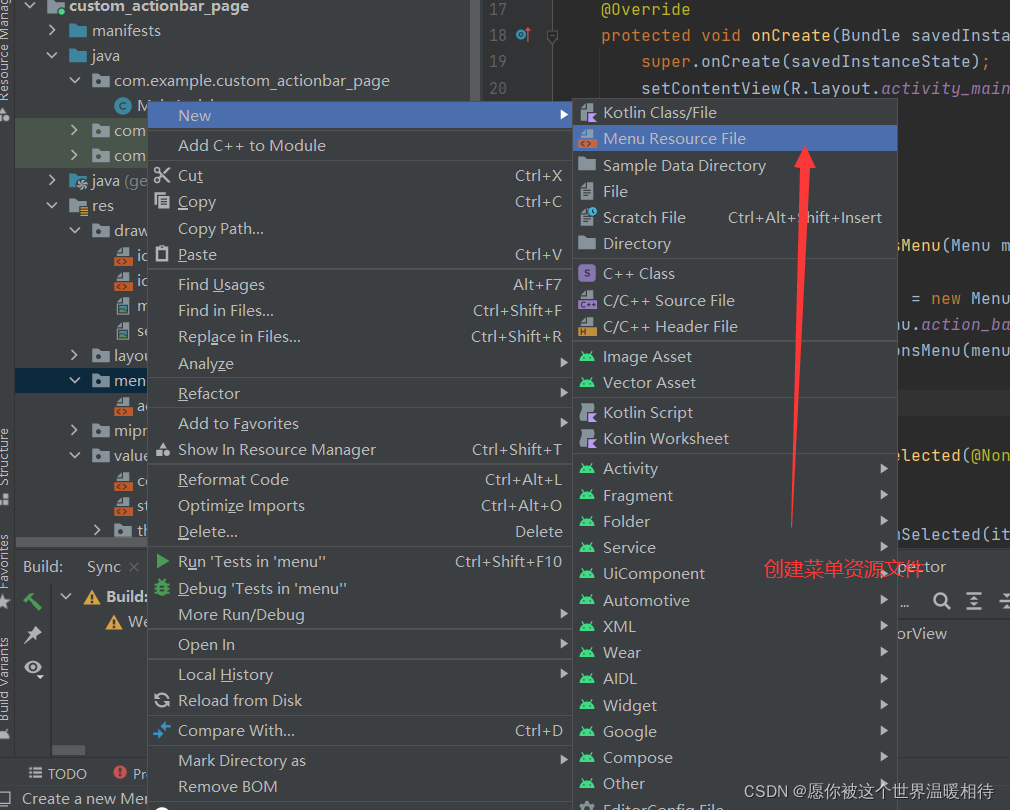This screenshot has width=1010, height=810.
Task: Click the Paste clipboard icon
Action: 162,254
